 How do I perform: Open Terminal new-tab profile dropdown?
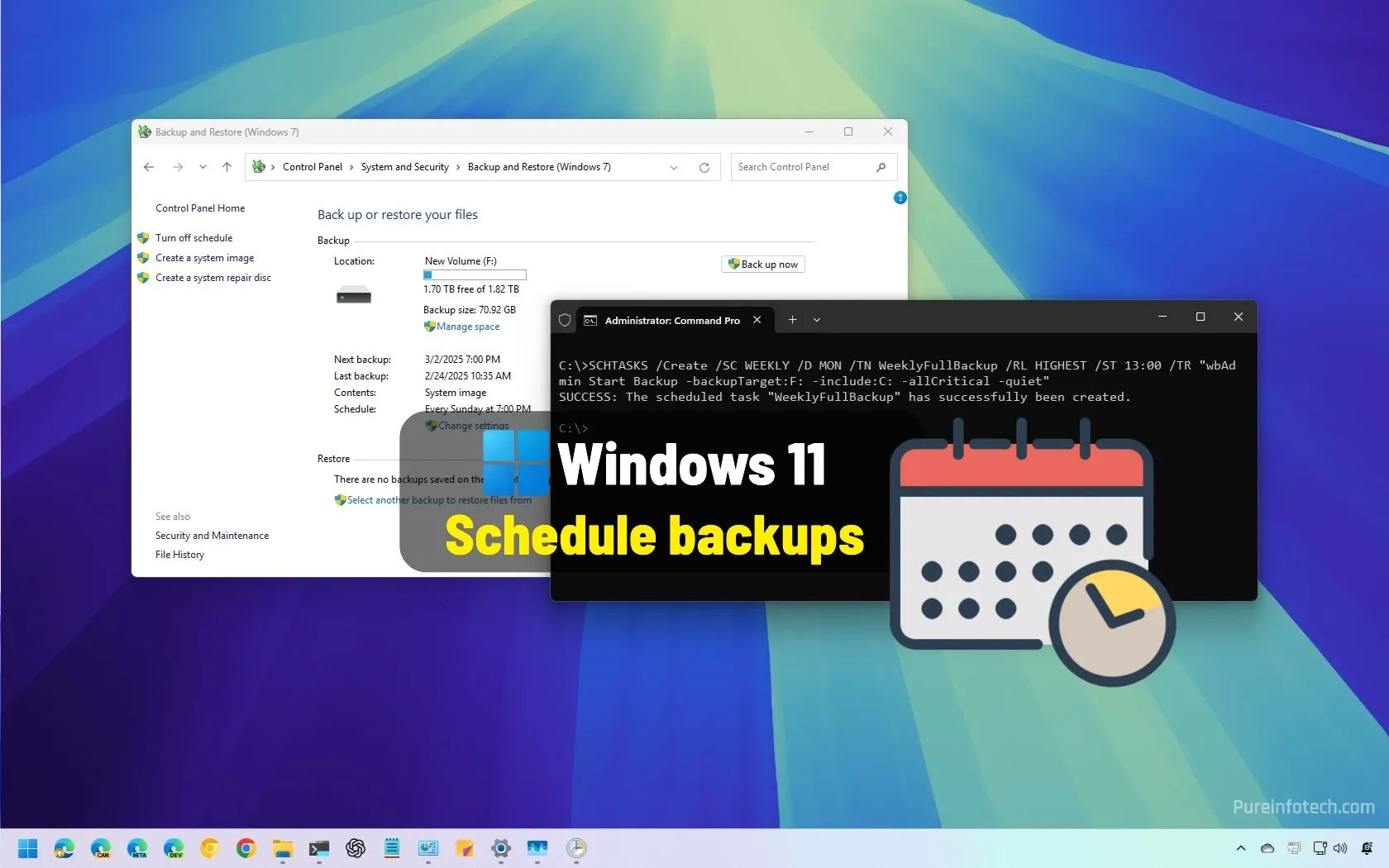pos(817,320)
